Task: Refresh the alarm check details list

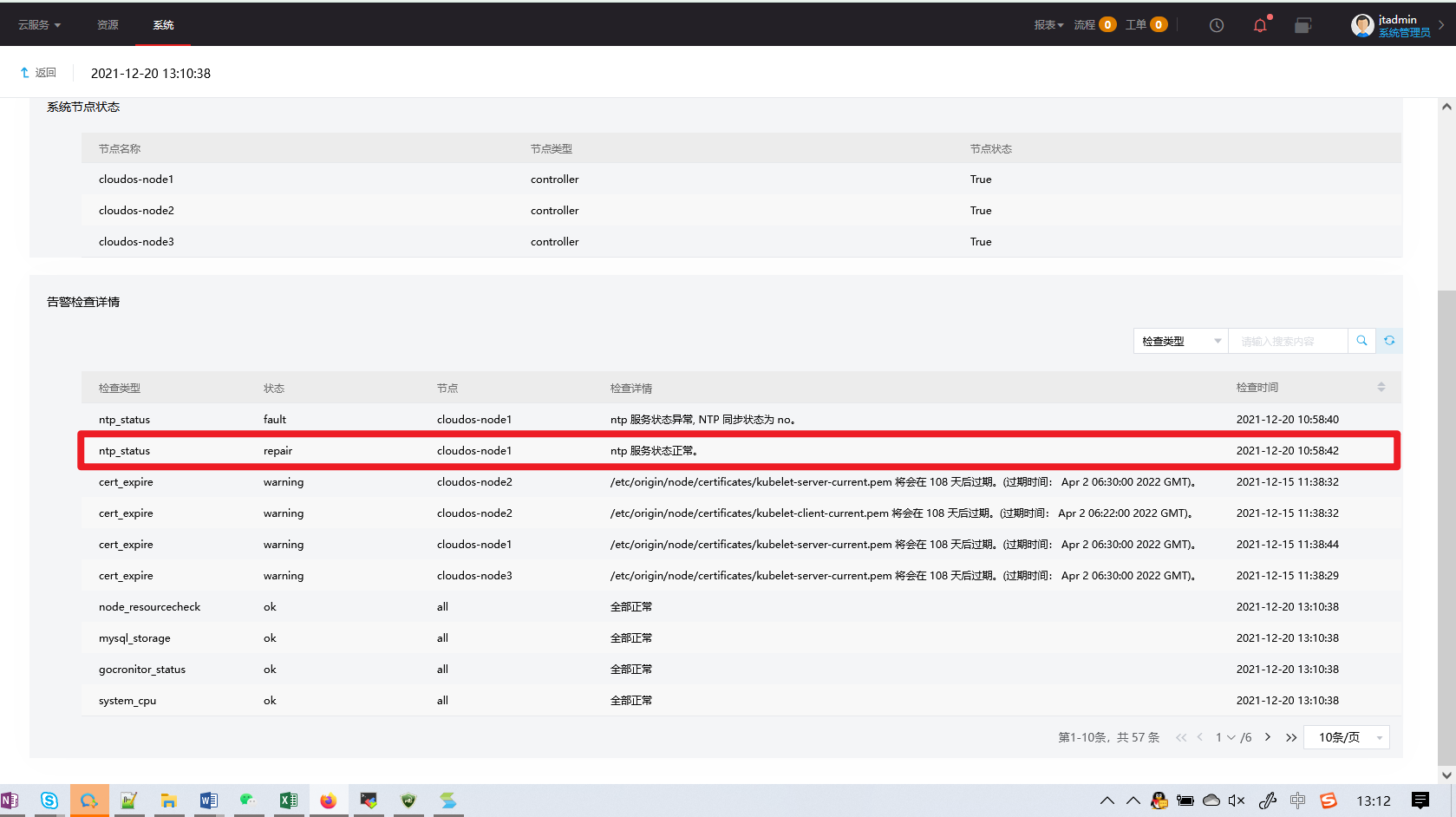Action: point(1389,341)
